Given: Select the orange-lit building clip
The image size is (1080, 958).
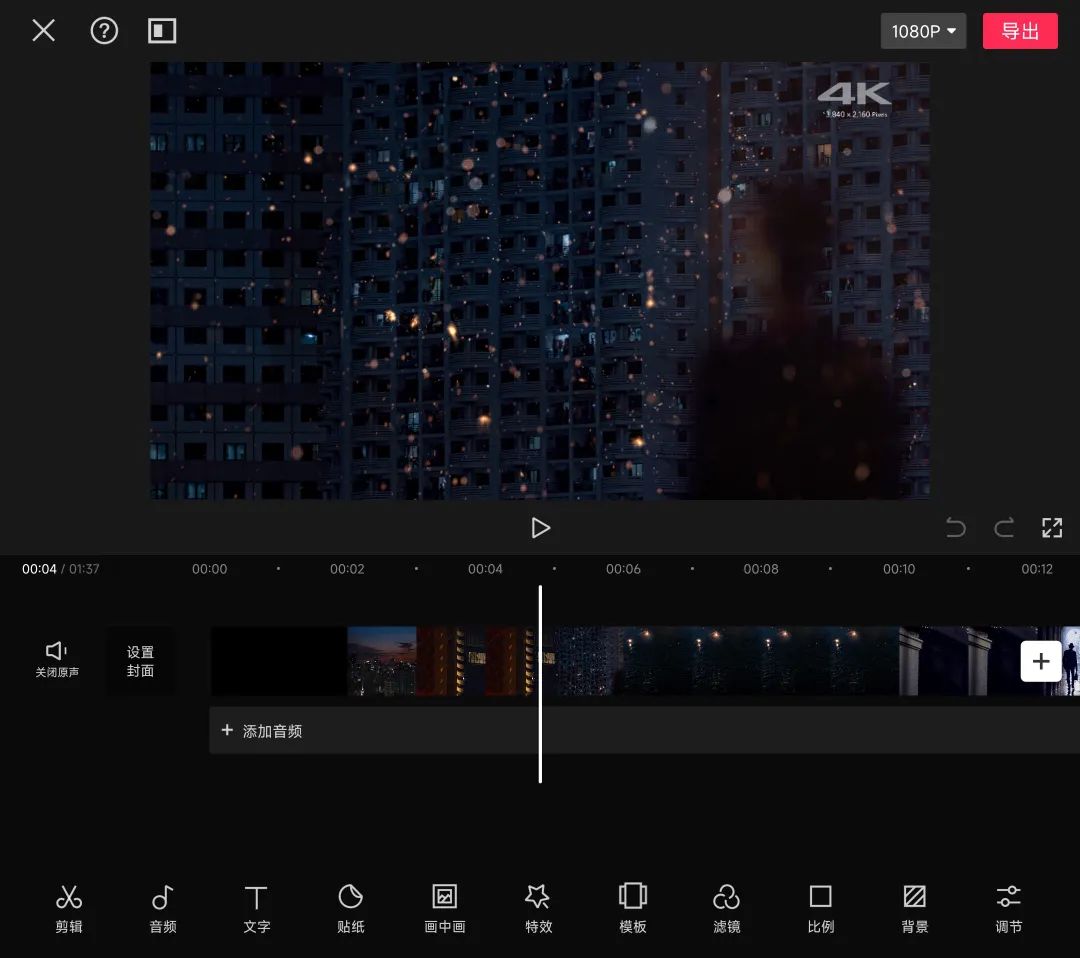Looking at the screenshot, I should (479, 660).
